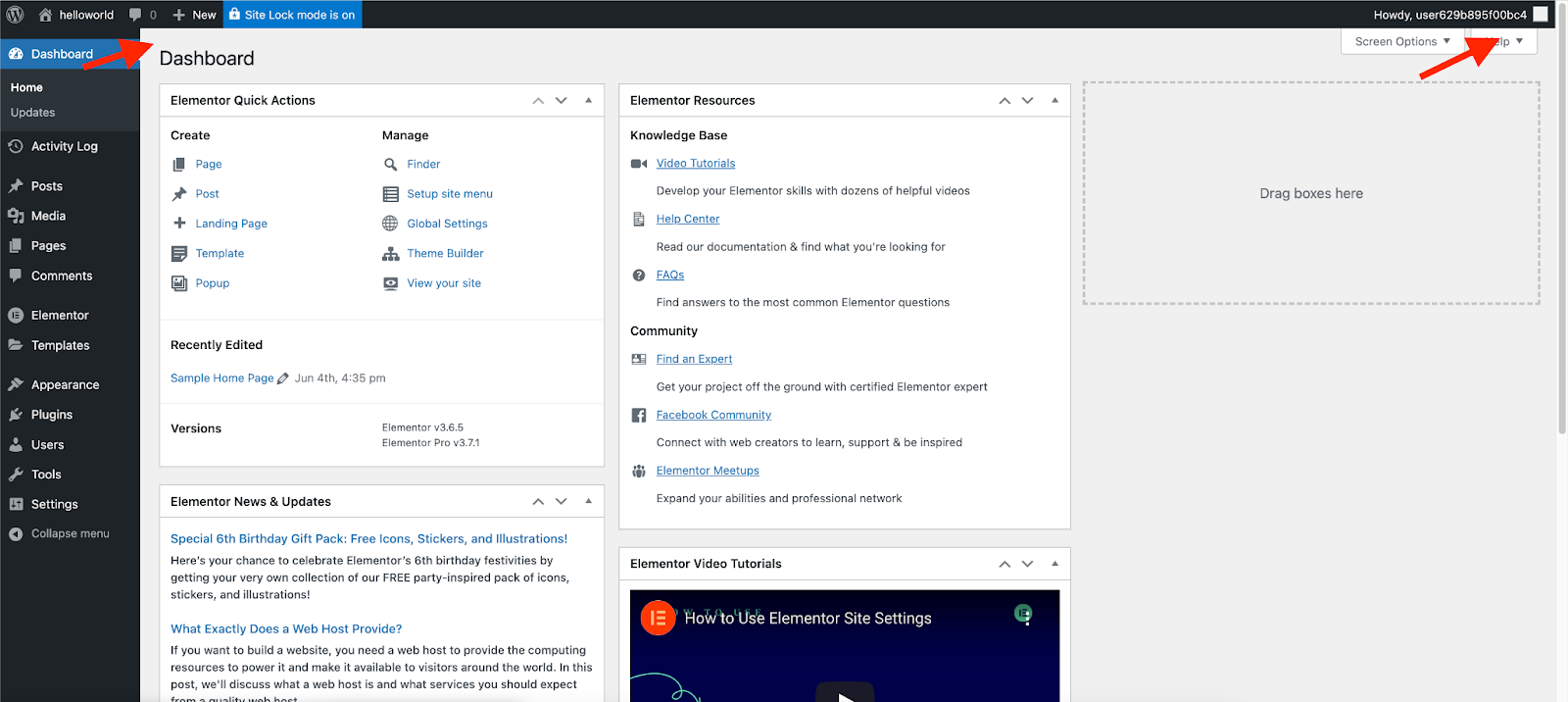The height and width of the screenshot is (702, 1568).
Task: Open the Global Settings link
Action: [447, 224]
